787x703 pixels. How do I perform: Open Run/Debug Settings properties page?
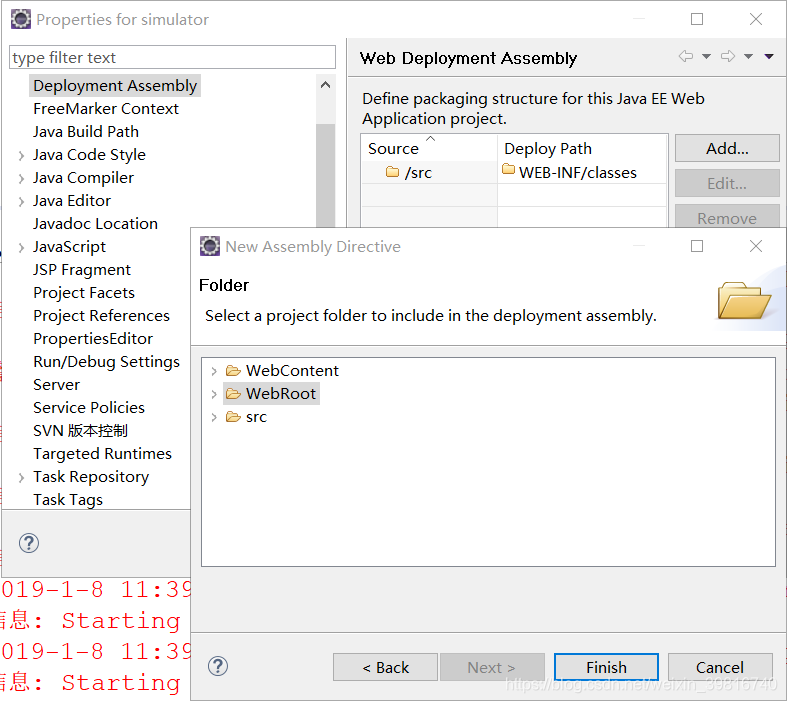tap(106, 362)
